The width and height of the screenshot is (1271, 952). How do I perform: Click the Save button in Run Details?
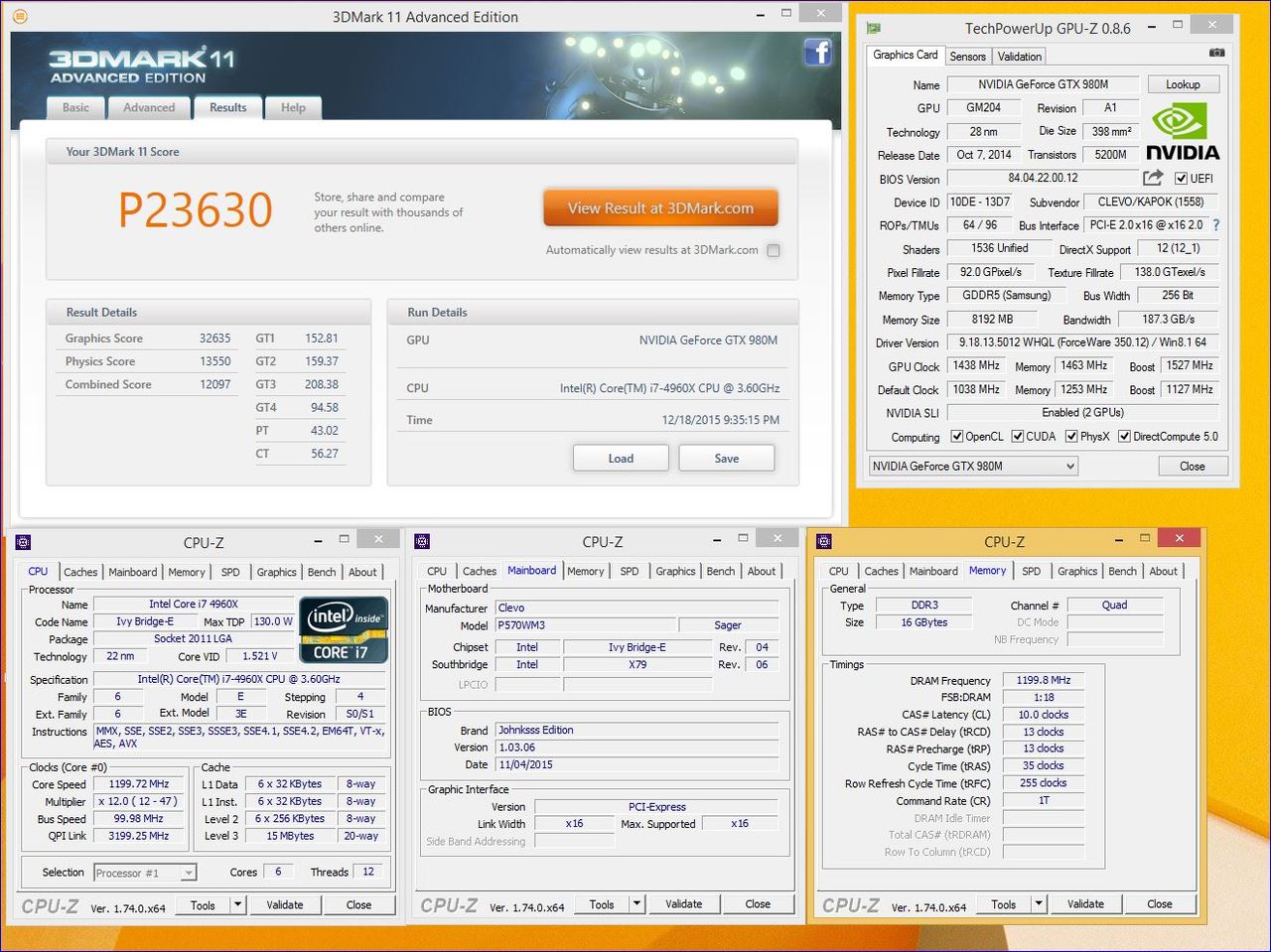[726, 459]
